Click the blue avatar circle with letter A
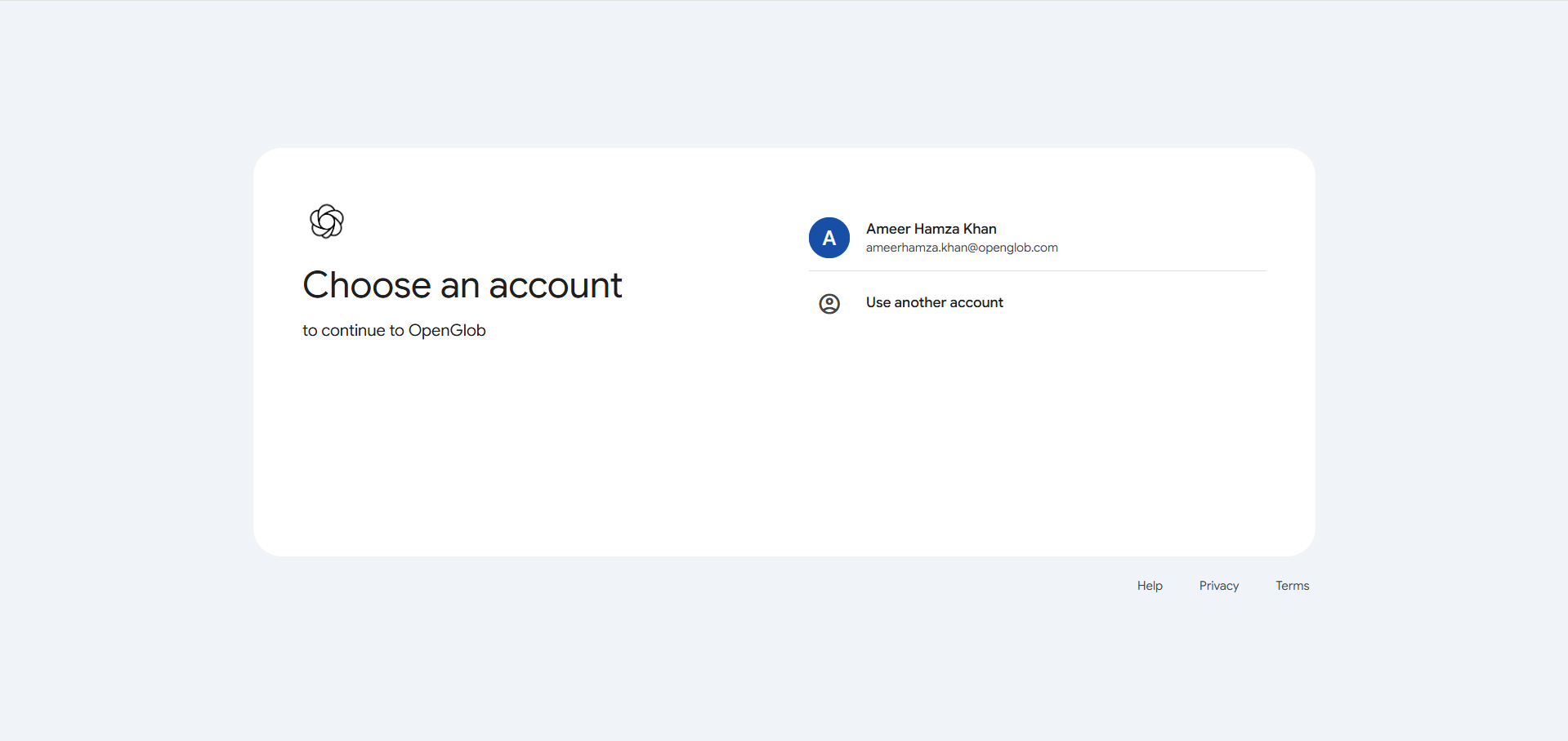This screenshot has width=1568, height=741. click(829, 238)
